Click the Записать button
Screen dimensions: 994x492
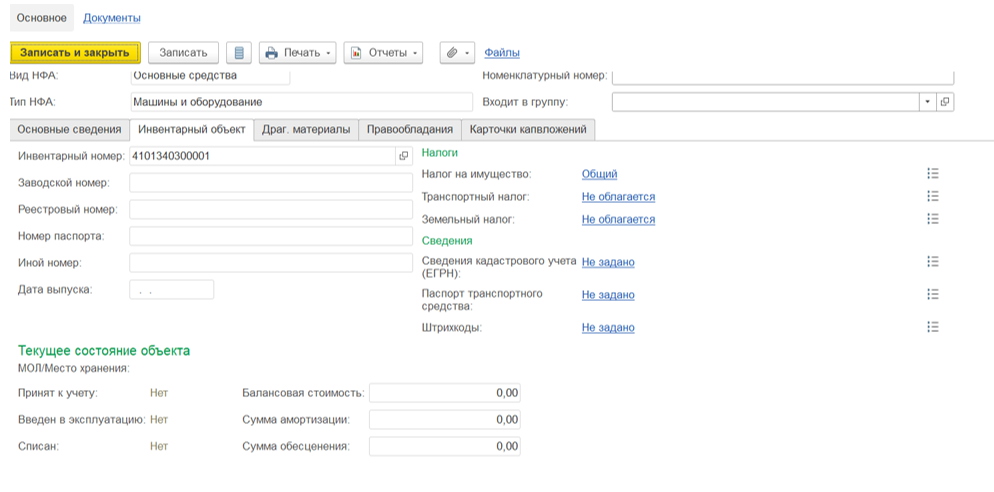pos(183,53)
